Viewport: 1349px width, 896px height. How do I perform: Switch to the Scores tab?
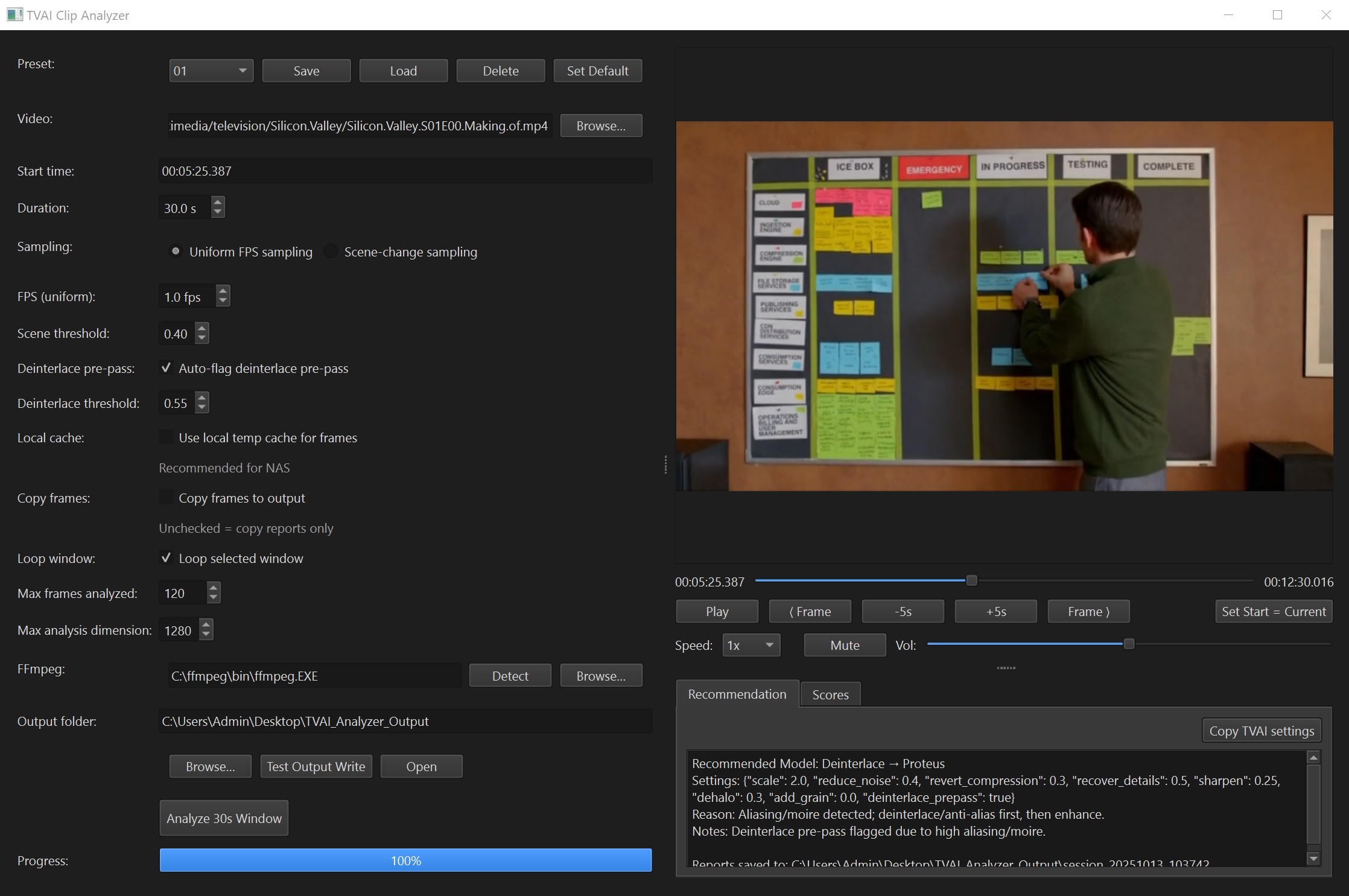(x=830, y=694)
